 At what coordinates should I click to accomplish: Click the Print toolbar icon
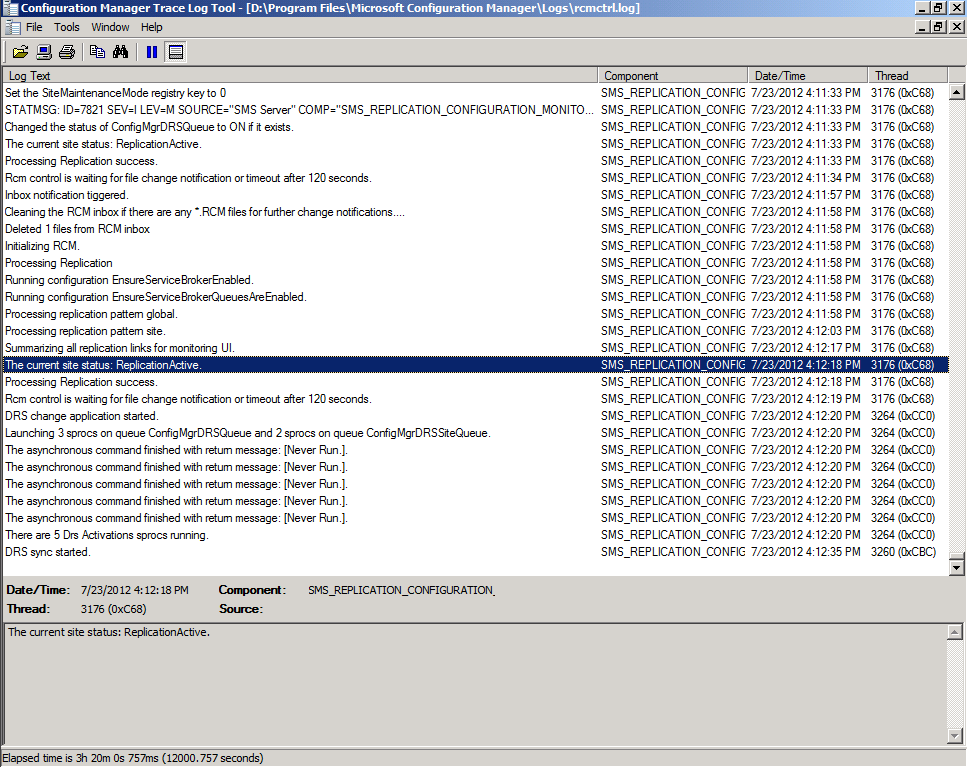(67, 52)
